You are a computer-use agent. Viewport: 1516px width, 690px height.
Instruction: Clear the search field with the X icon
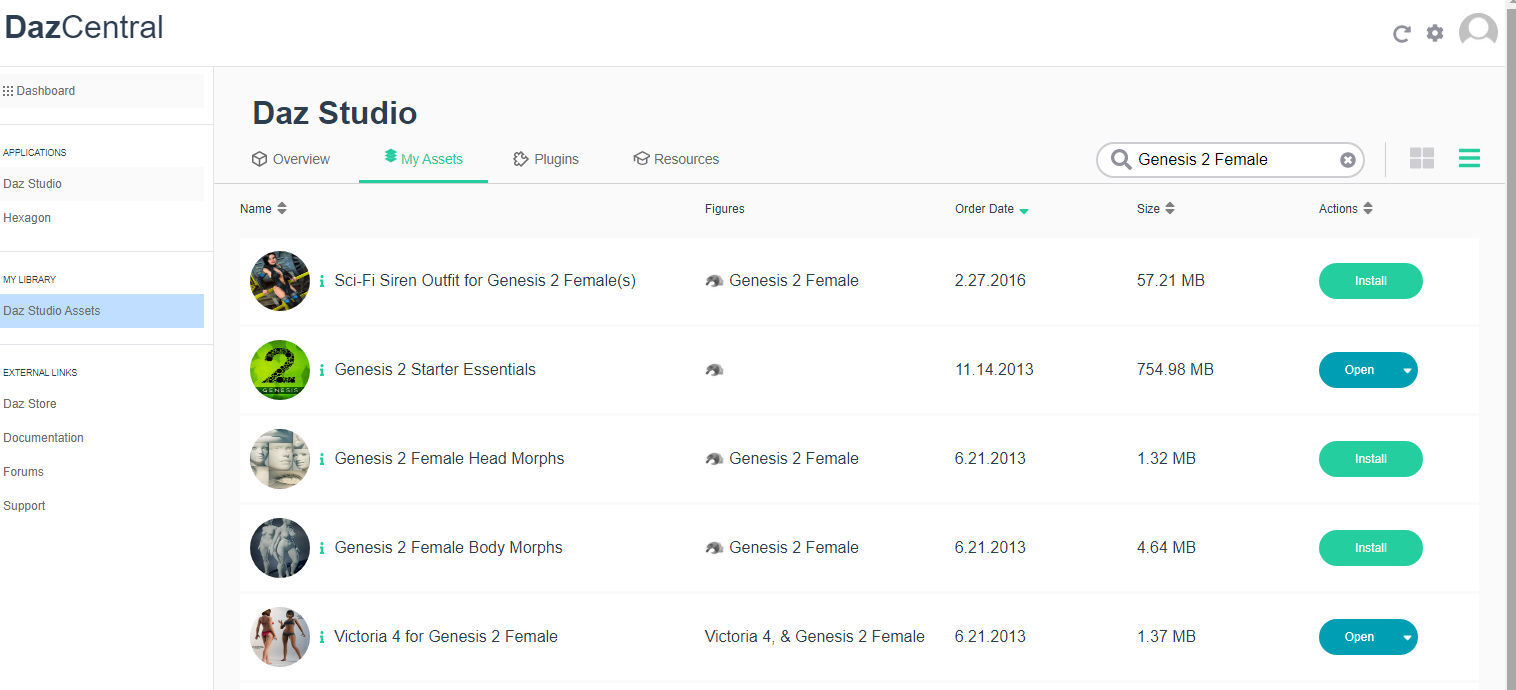pyautogui.click(x=1348, y=160)
